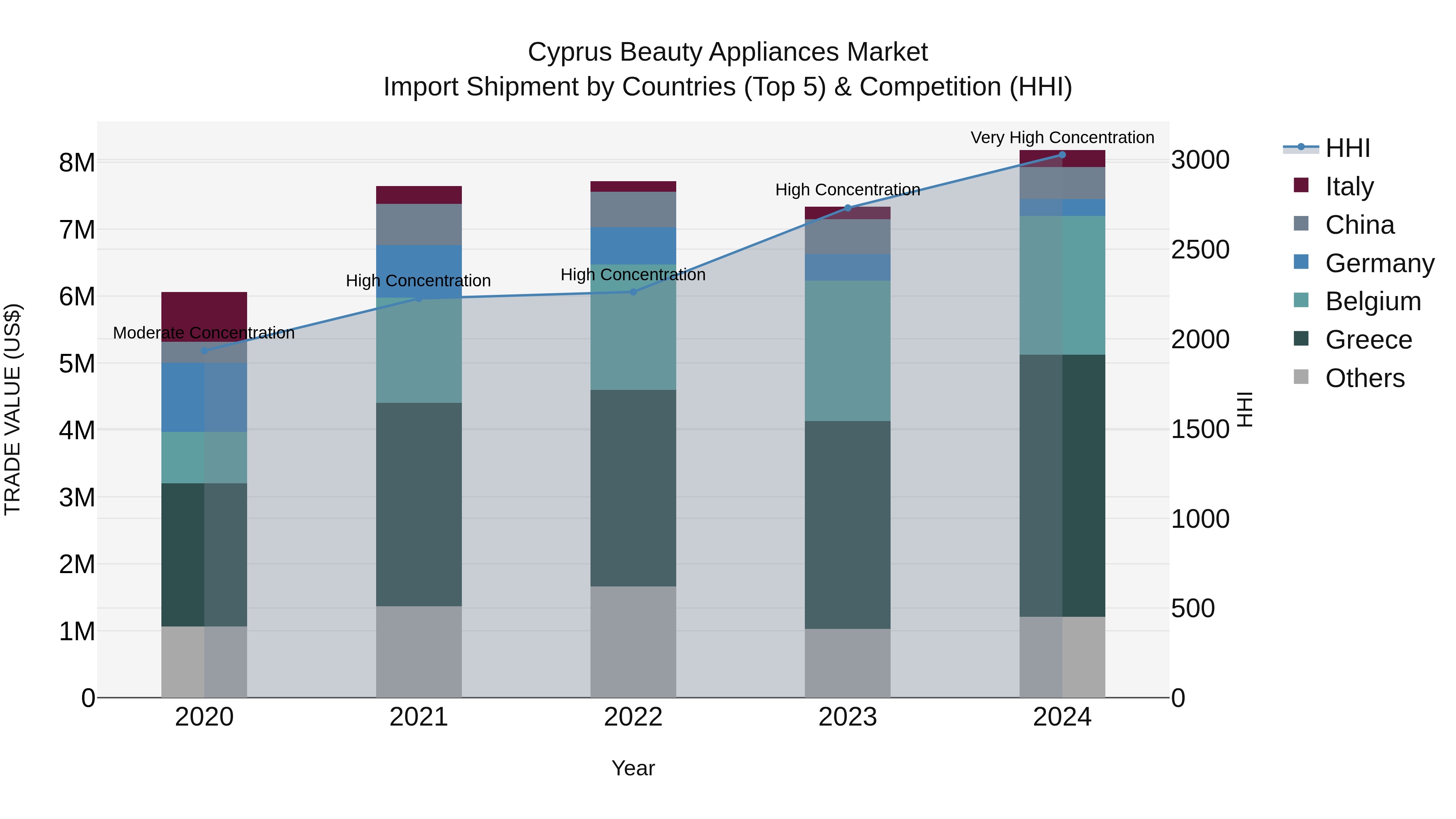Click the 2020 HHI data point
This screenshot has width=1456, height=819.
204,350
